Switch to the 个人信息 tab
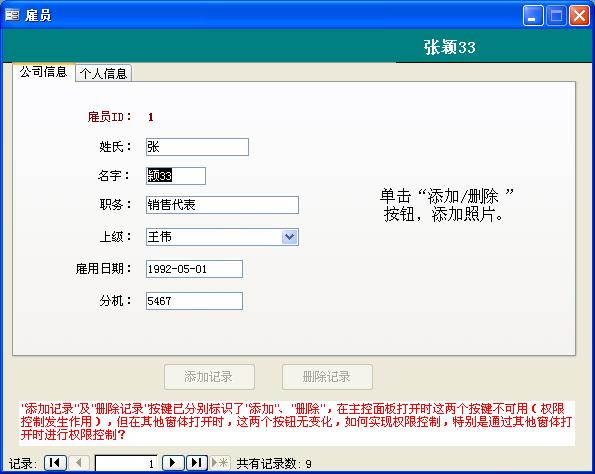This screenshot has height=474, width=595. coord(103,73)
